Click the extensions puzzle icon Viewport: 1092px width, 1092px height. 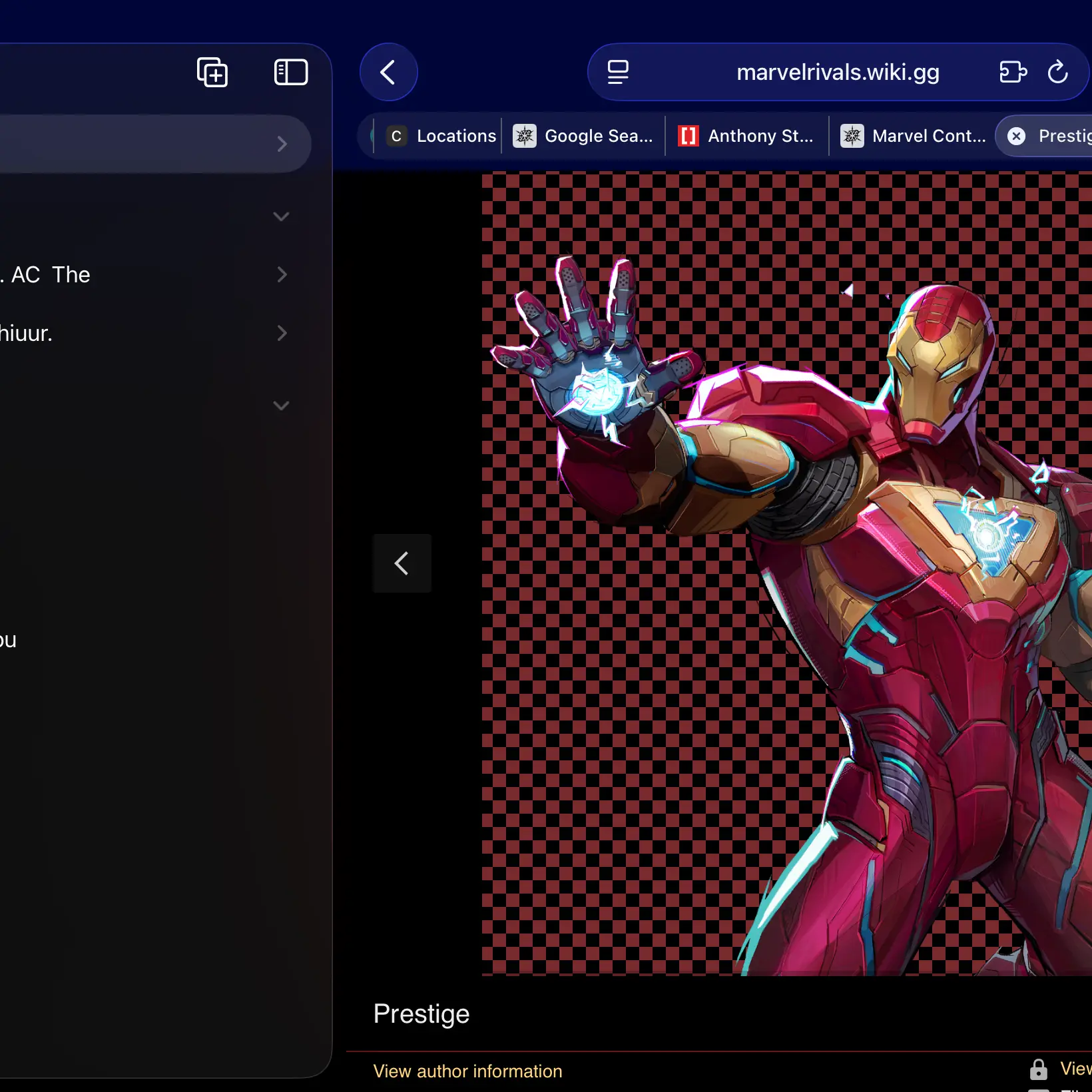(1013, 72)
